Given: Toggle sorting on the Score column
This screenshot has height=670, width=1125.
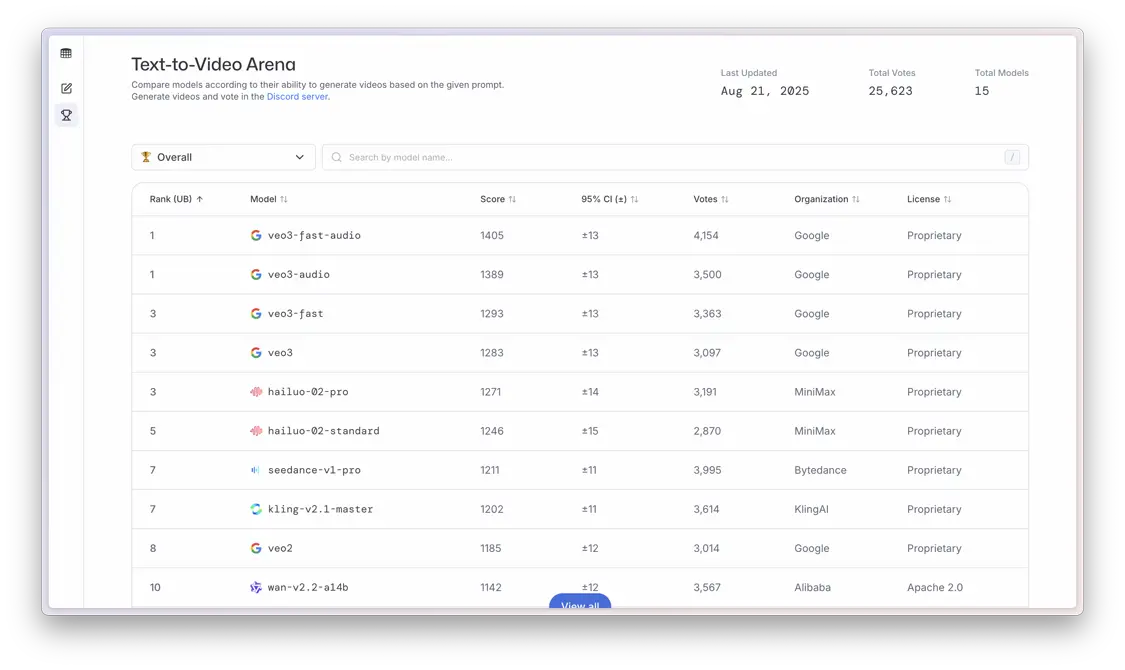Looking at the screenshot, I should [x=514, y=199].
